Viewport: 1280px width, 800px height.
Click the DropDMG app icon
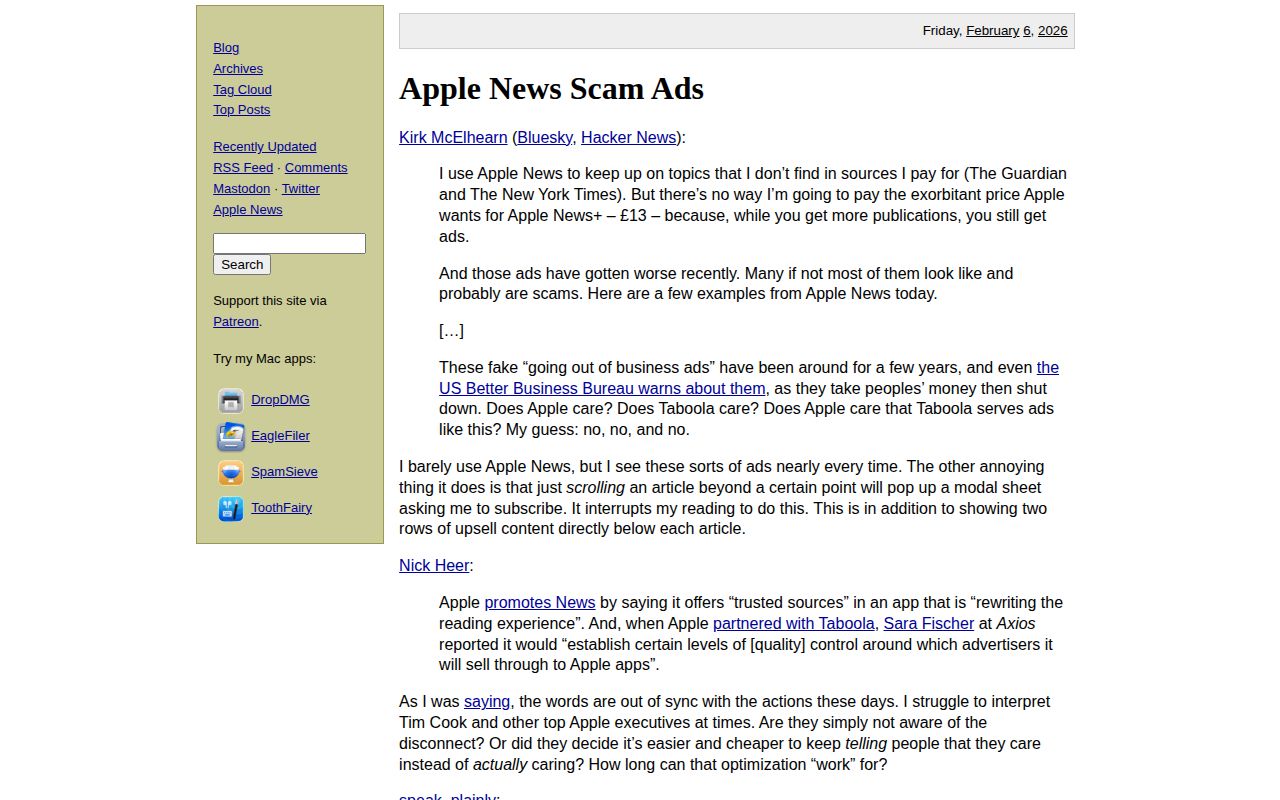pyautogui.click(x=231, y=400)
